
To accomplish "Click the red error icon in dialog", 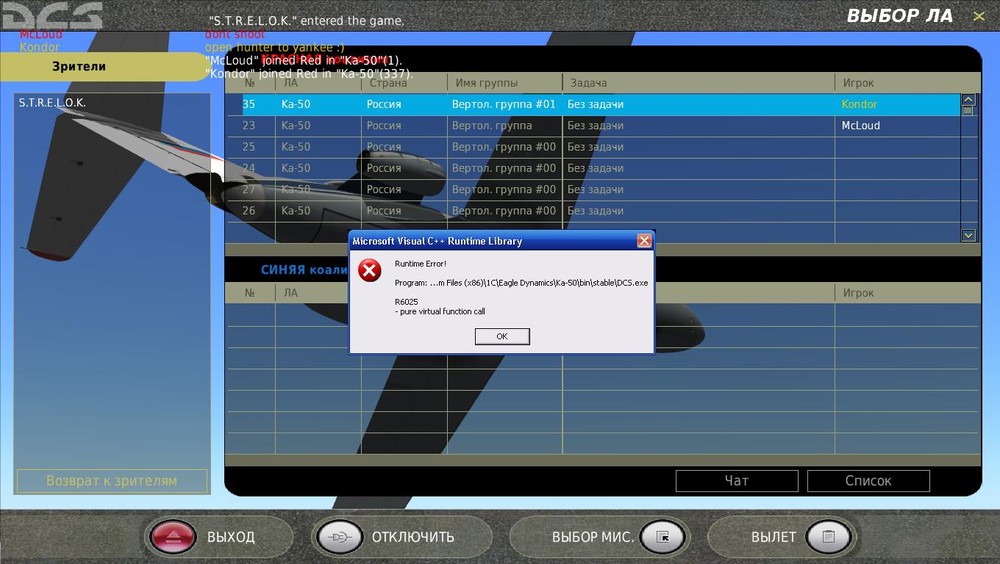I will pos(369,271).
